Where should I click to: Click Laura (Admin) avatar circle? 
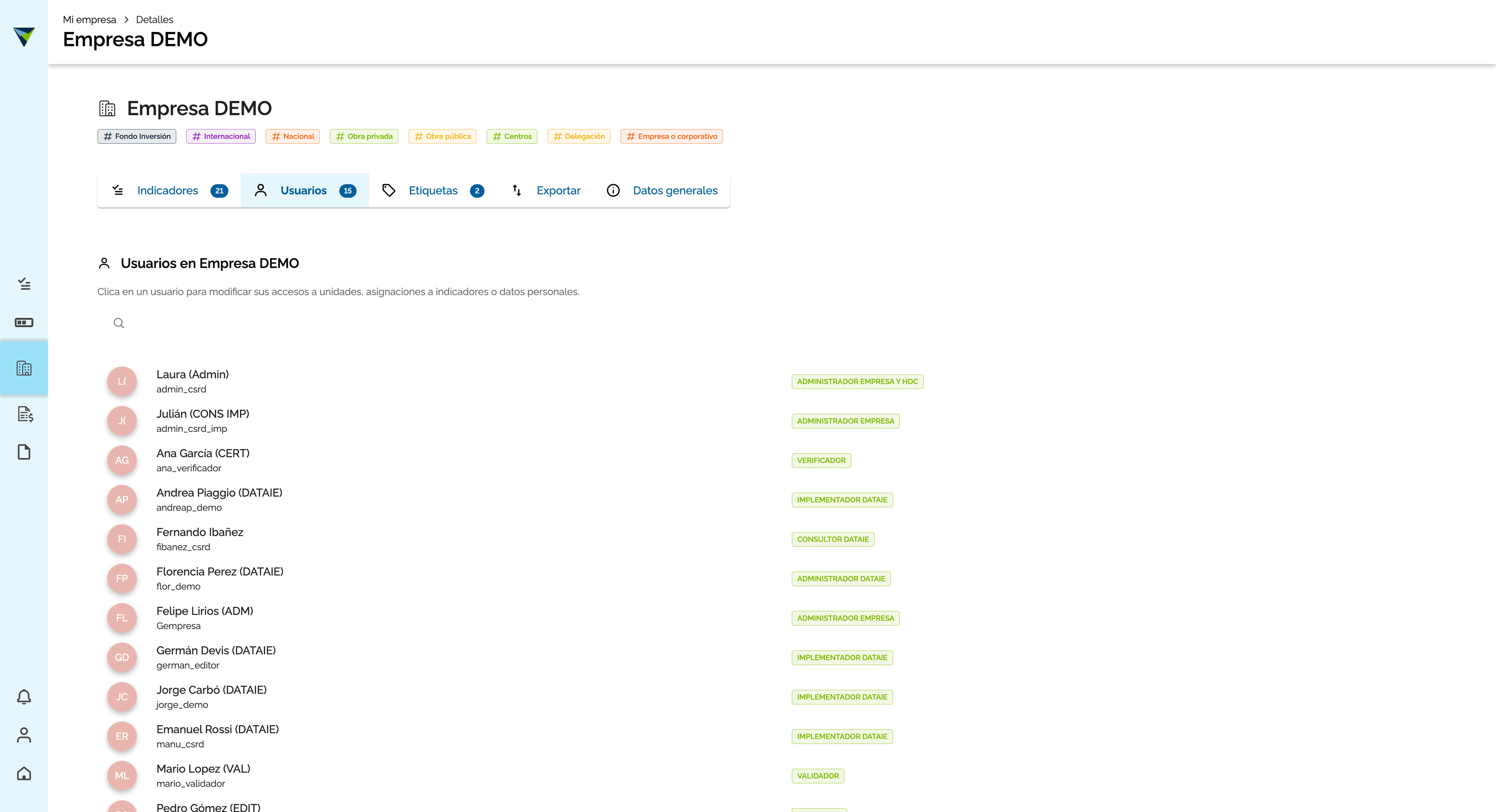click(x=122, y=381)
